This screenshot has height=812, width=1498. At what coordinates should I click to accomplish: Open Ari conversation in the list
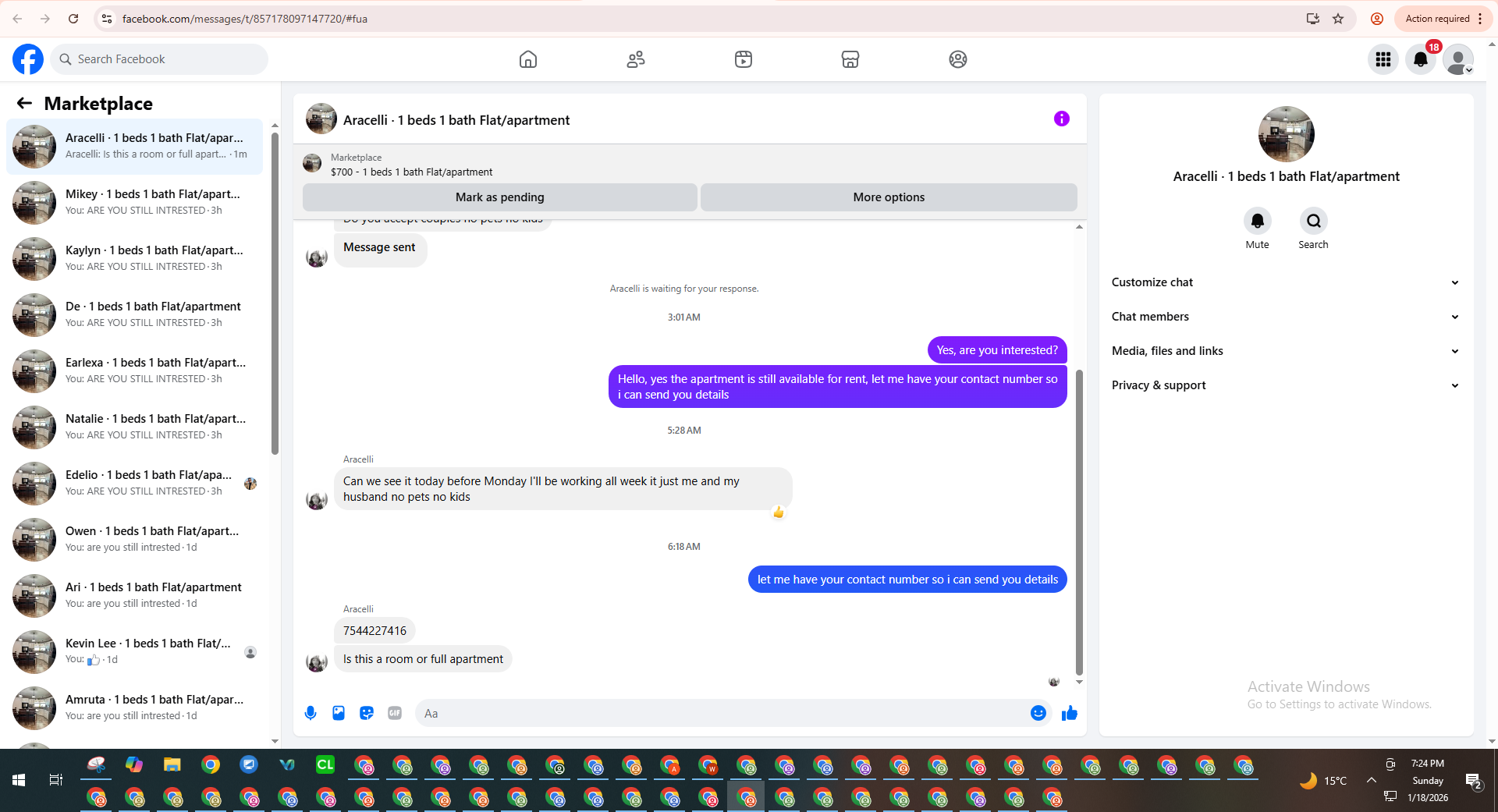pyautogui.click(x=134, y=596)
